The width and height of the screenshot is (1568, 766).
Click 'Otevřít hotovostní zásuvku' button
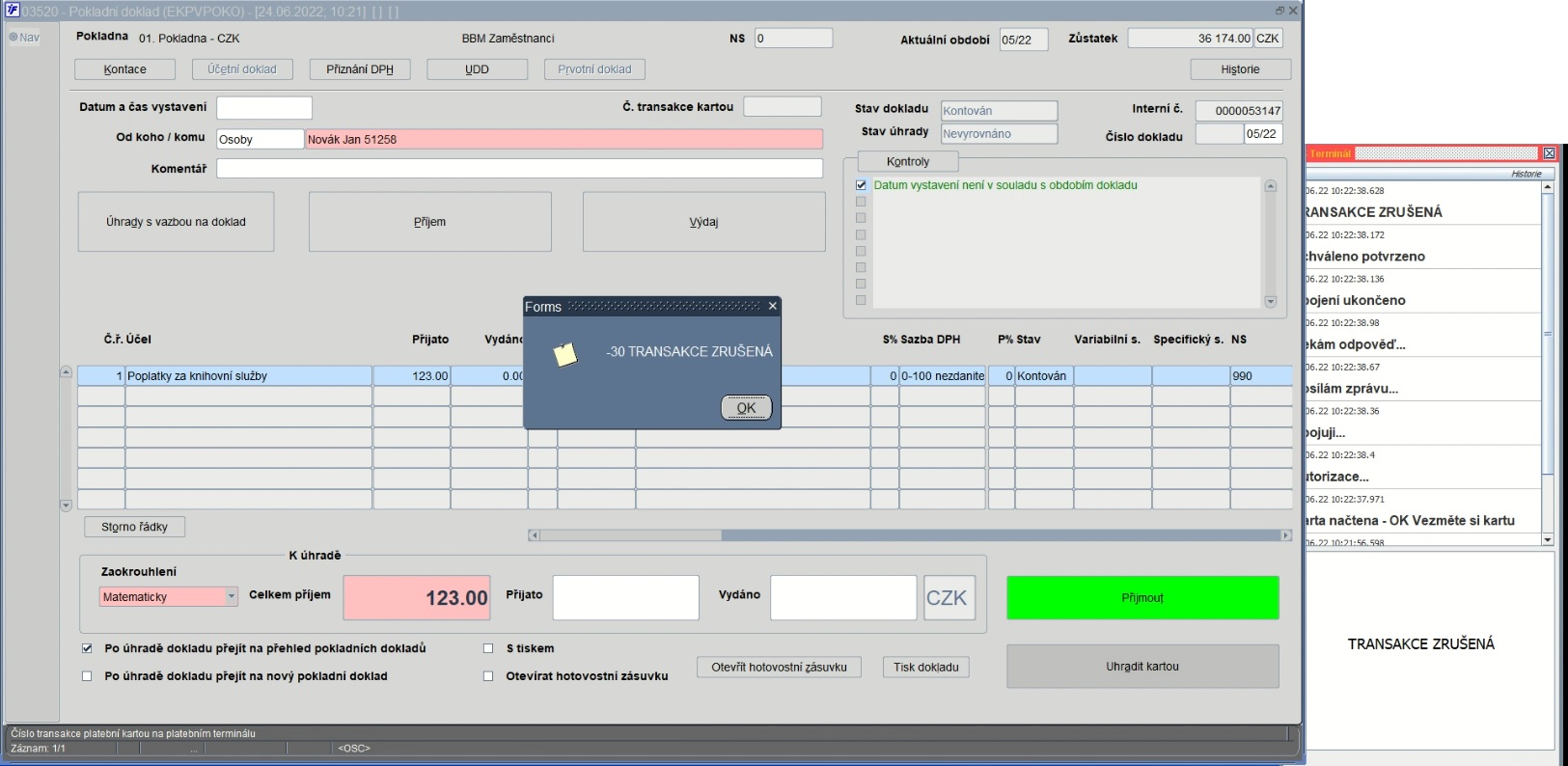click(x=780, y=667)
